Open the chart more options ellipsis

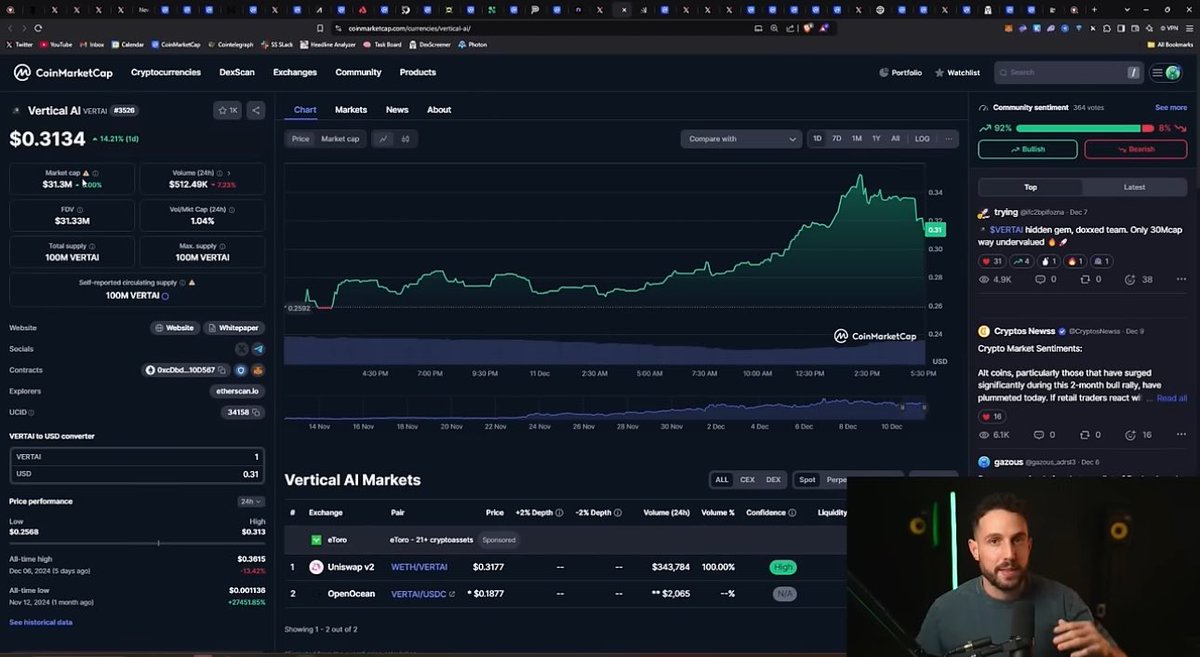click(948, 139)
